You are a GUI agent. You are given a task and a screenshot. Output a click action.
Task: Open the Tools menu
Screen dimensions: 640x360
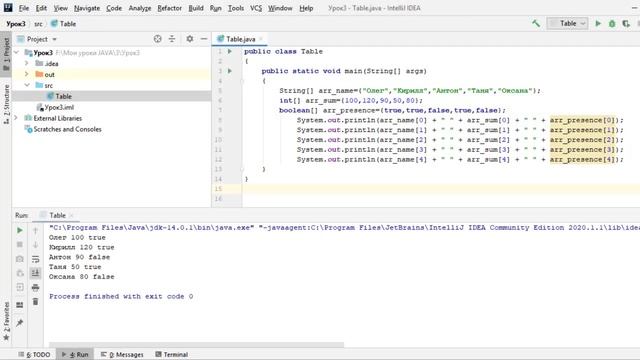coord(236,8)
